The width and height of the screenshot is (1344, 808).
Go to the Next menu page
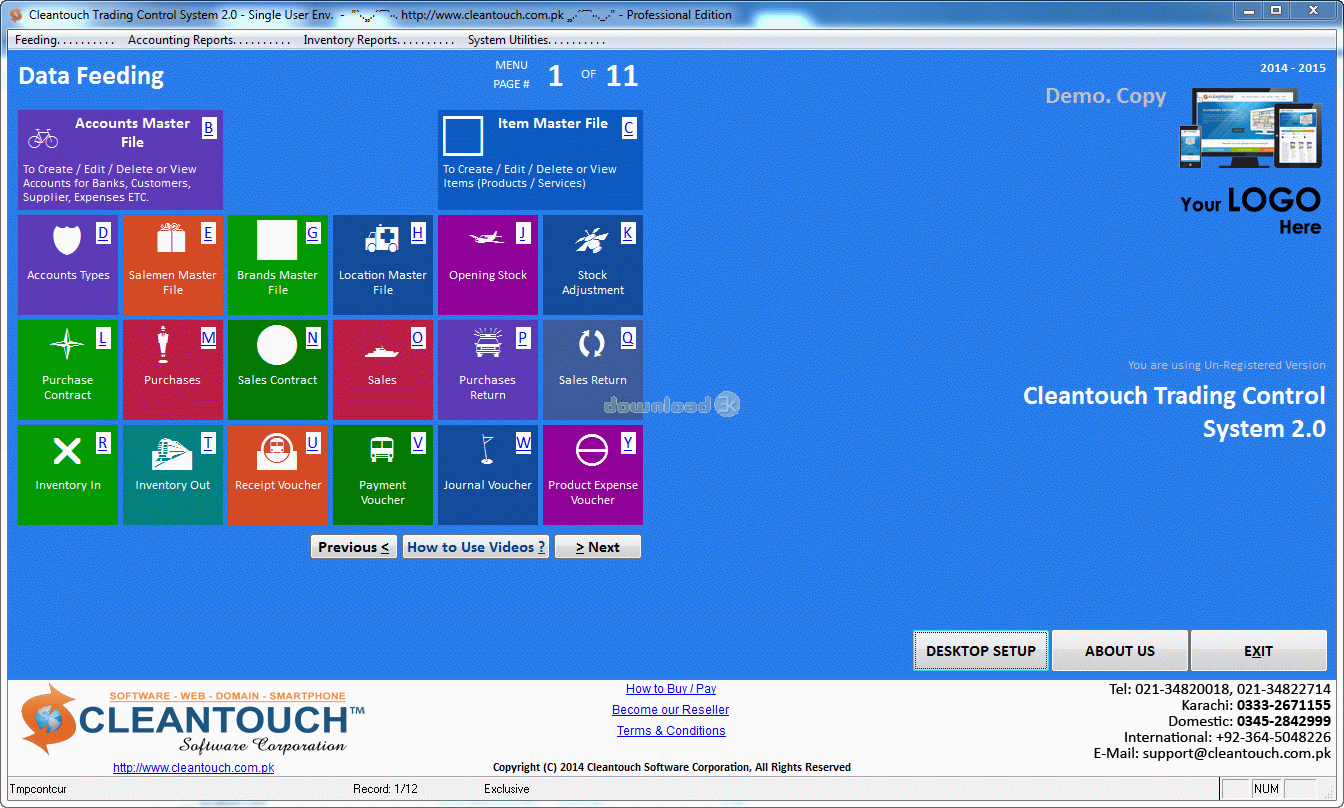pos(598,547)
